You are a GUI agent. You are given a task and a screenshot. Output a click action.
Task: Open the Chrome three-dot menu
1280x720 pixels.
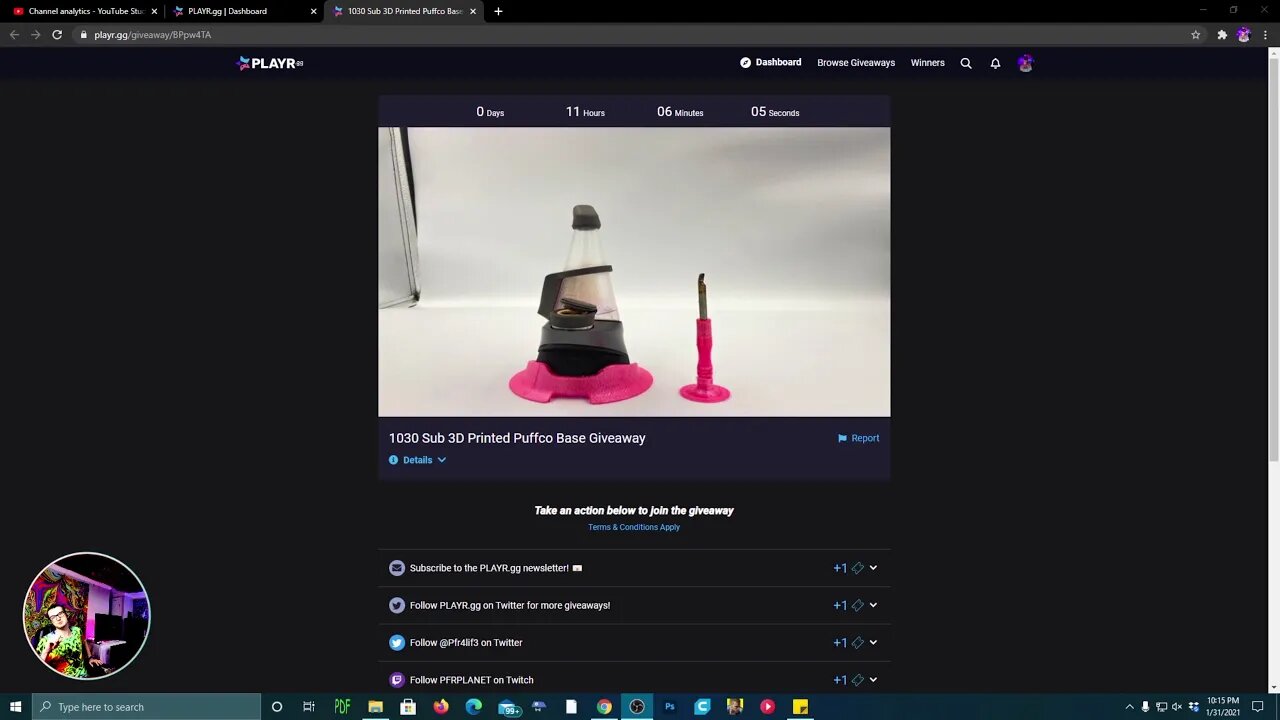click(x=1265, y=34)
